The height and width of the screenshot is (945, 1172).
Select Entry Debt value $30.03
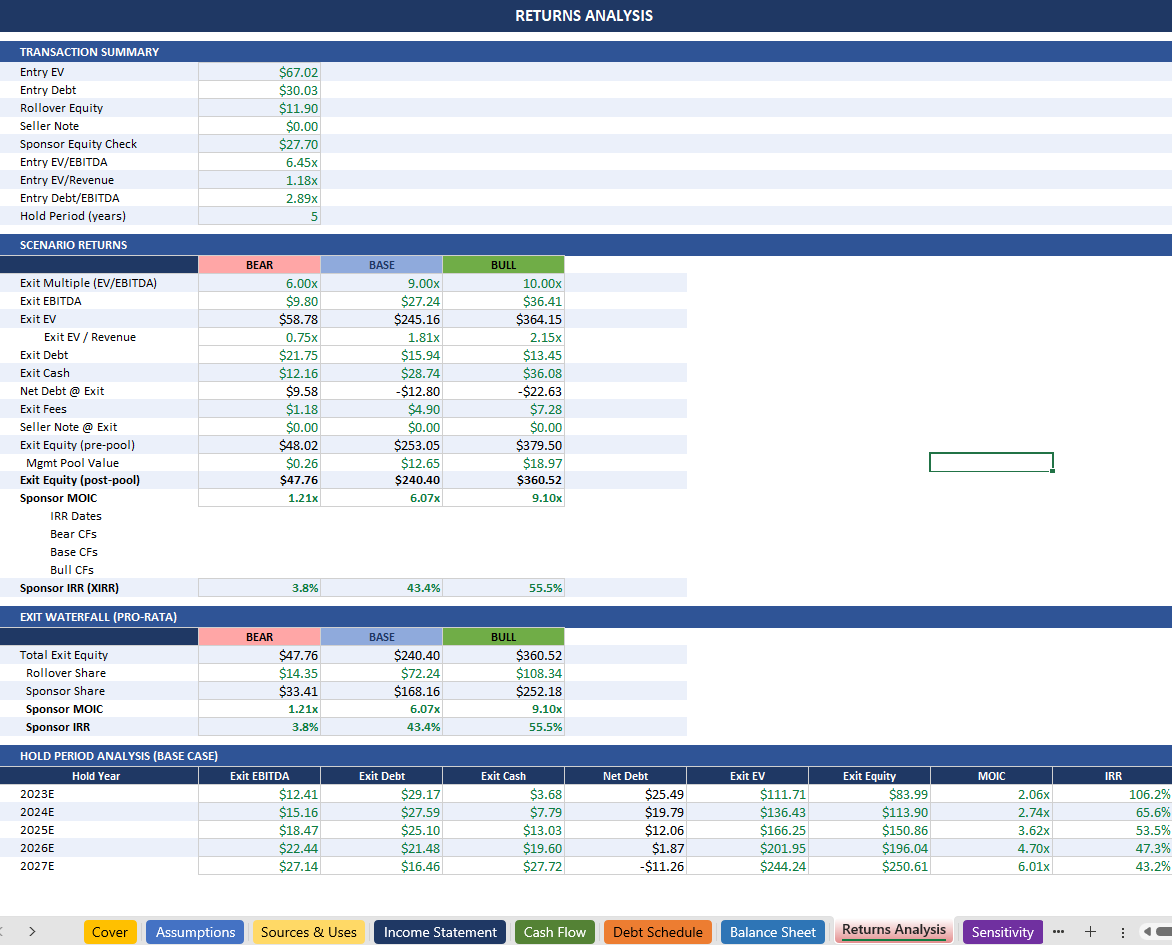click(259, 90)
